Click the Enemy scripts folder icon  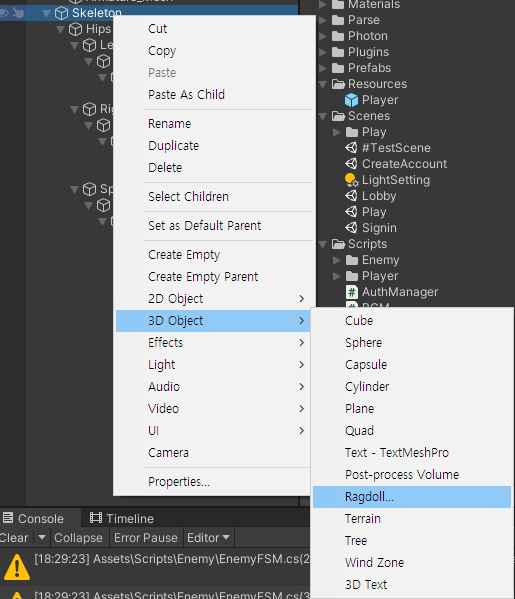click(351, 260)
